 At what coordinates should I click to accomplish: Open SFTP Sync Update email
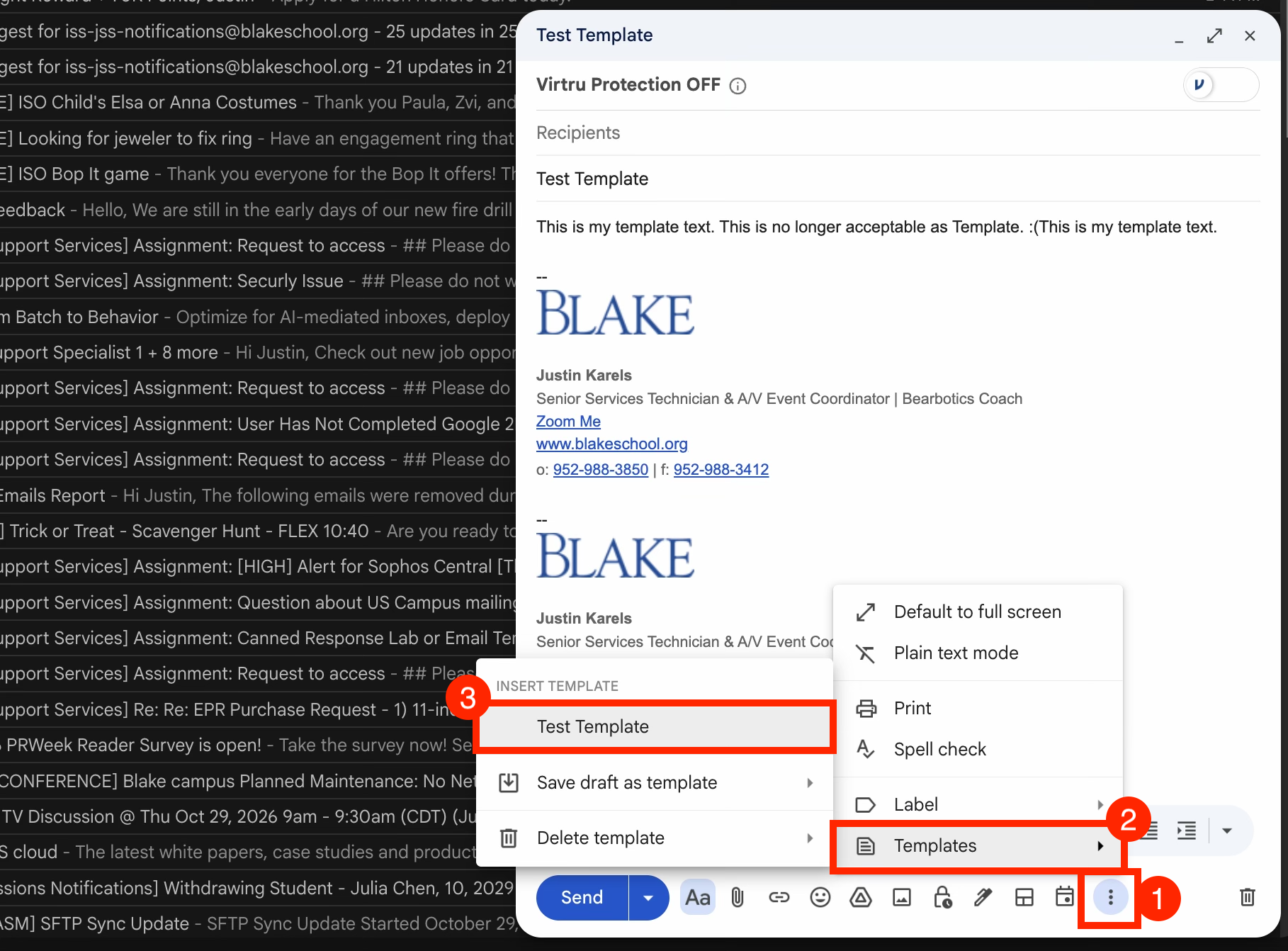[258, 923]
